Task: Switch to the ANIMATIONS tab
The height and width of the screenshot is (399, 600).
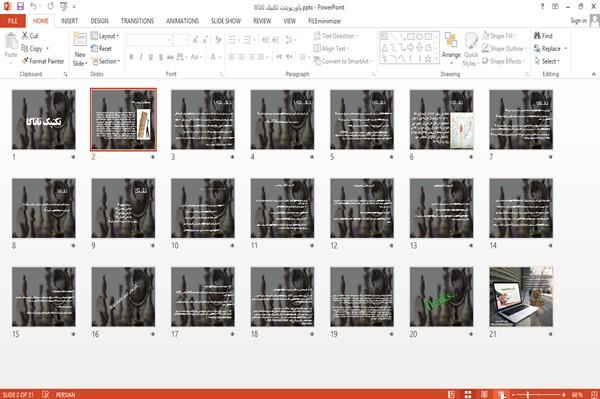Action: (182, 21)
